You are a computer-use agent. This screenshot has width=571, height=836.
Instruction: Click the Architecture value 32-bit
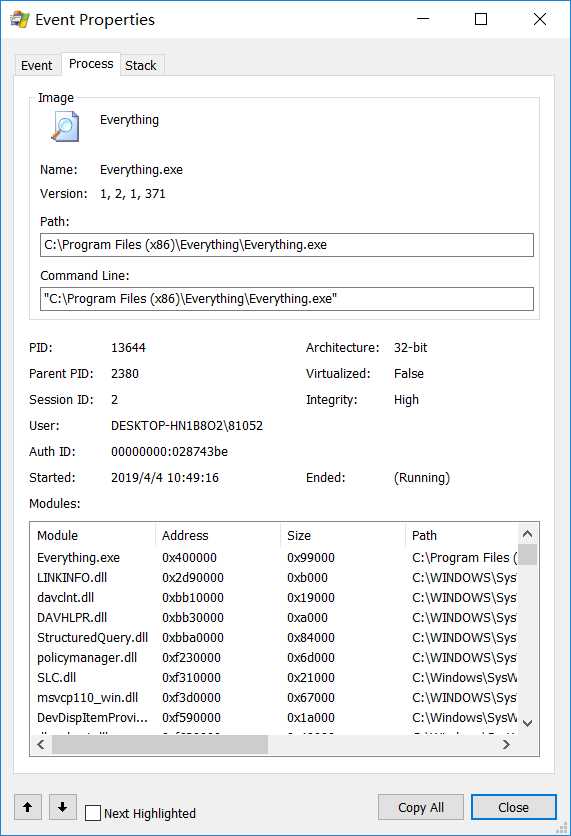pos(411,348)
